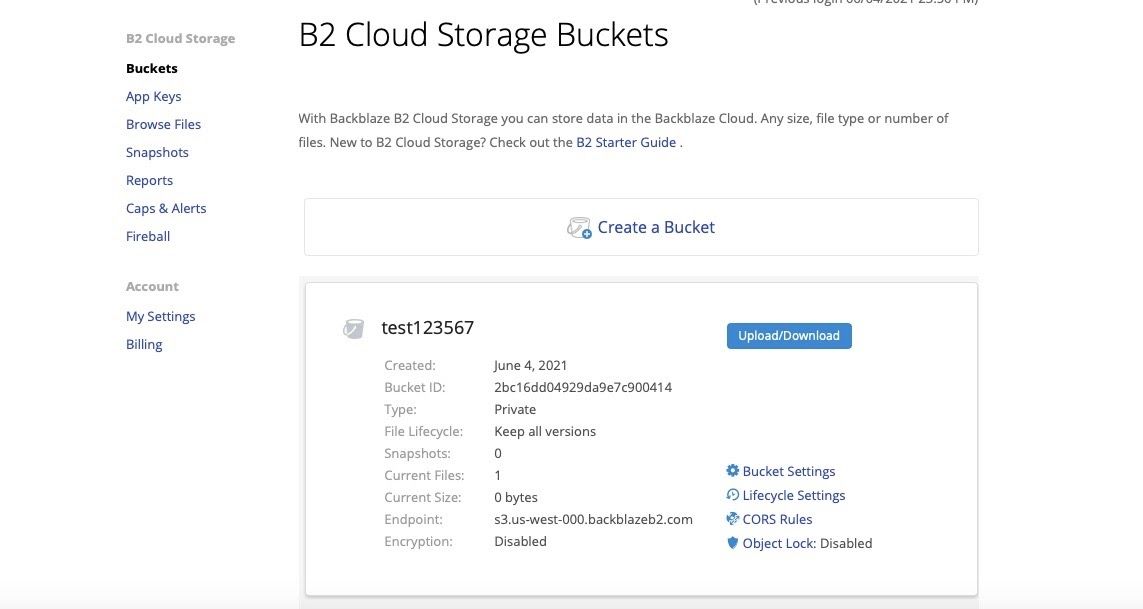Open Reports in the sidebar
The width and height of the screenshot is (1143, 609).
coord(149,181)
